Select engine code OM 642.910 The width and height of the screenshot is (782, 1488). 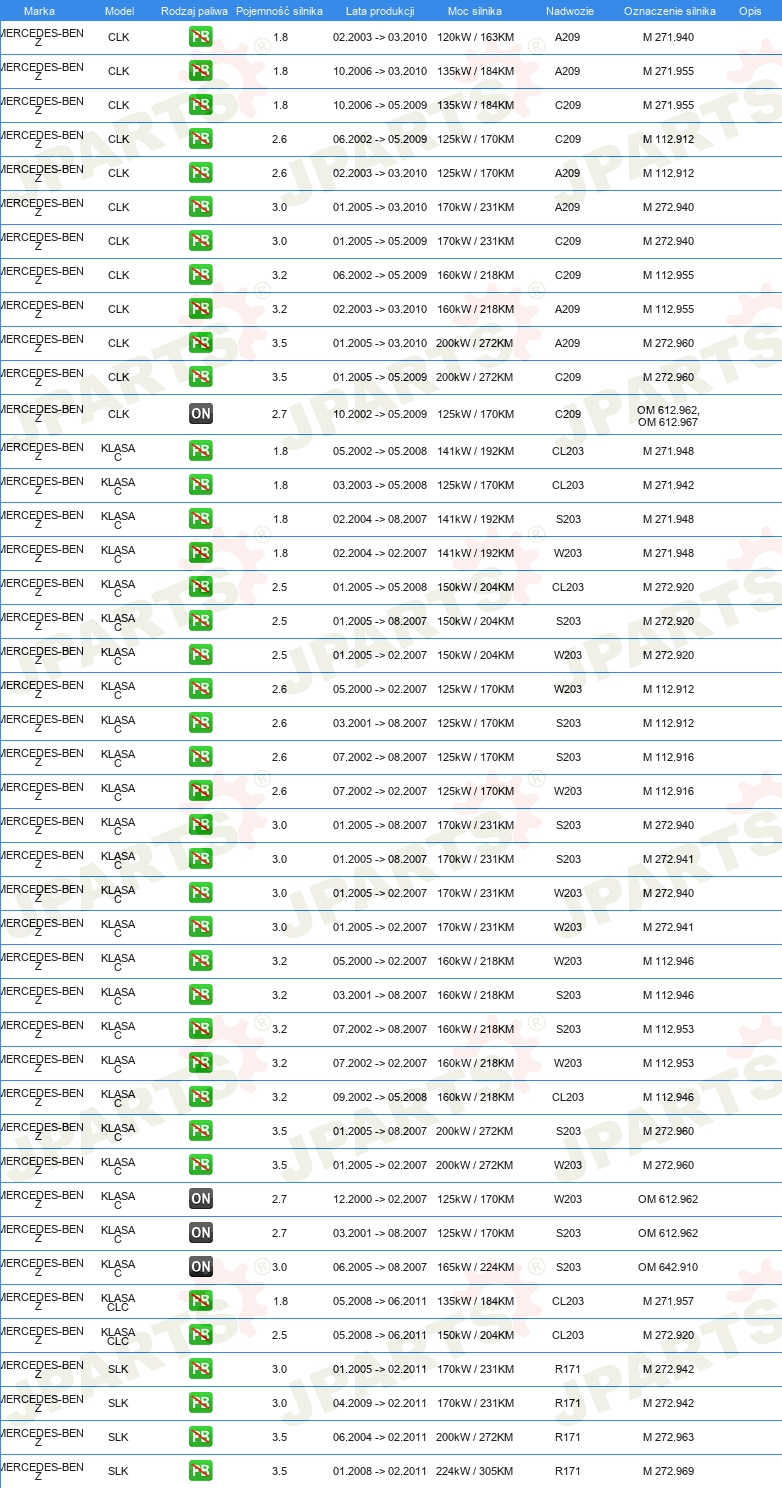coord(668,1267)
